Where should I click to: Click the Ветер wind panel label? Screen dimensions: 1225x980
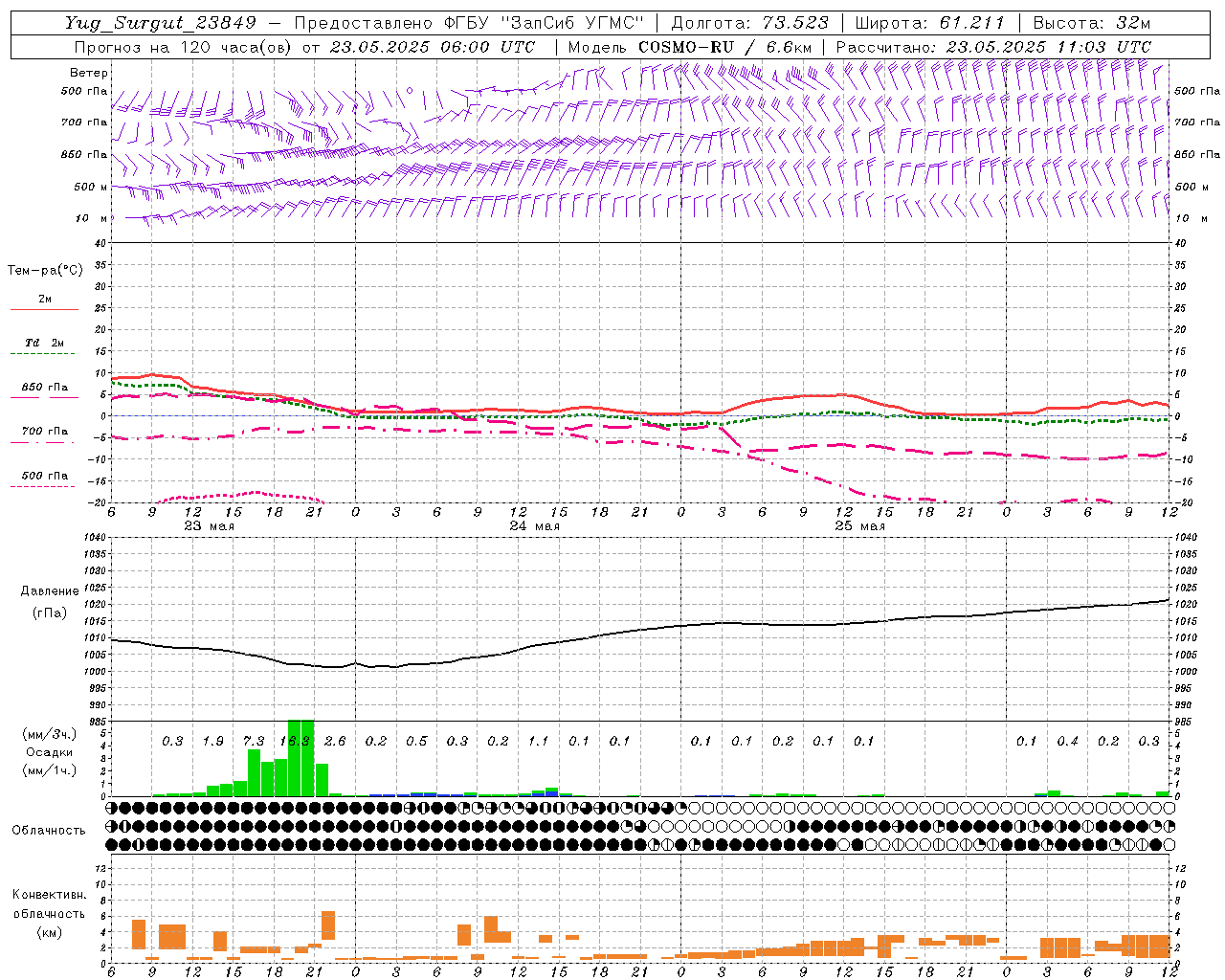click(x=89, y=73)
